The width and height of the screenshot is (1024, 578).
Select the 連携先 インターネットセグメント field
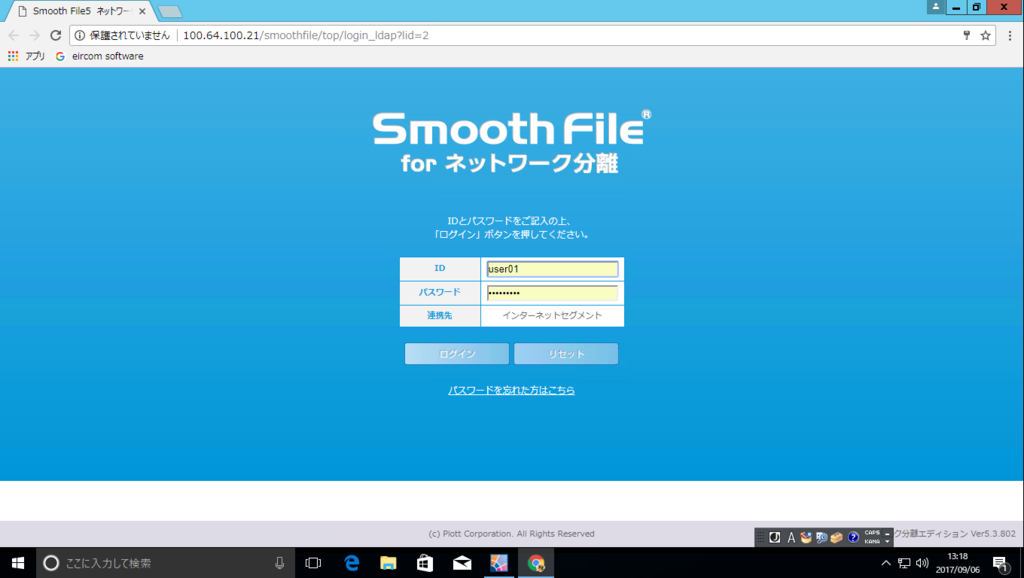(x=553, y=315)
